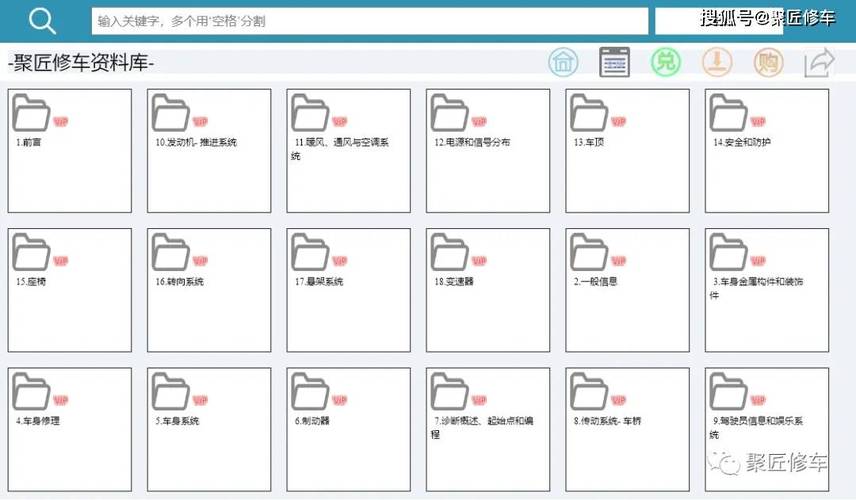Select the 1.前窗 label
Screen dimensions: 856x500
pos(28,142)
